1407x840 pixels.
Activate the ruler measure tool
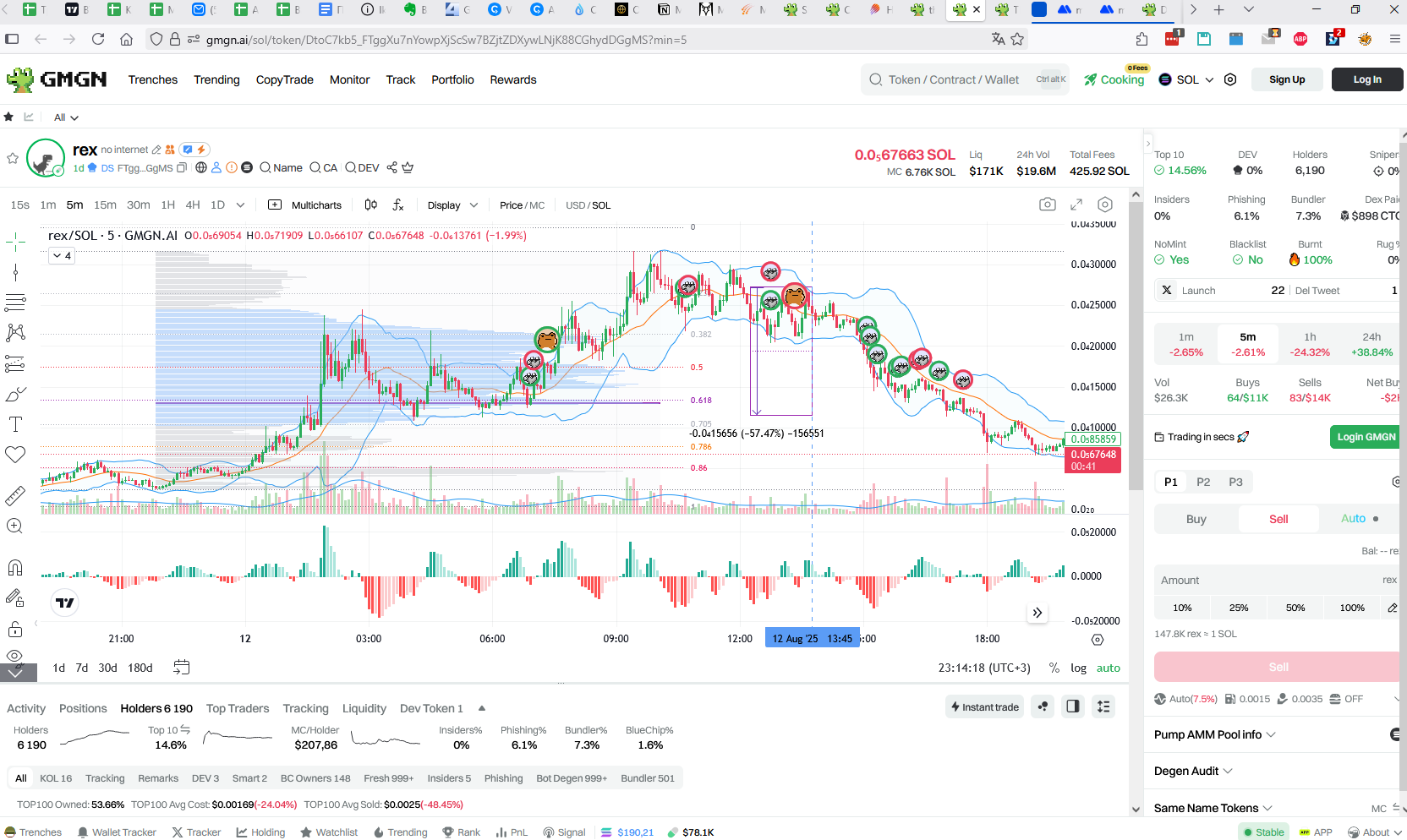[15, 496]
